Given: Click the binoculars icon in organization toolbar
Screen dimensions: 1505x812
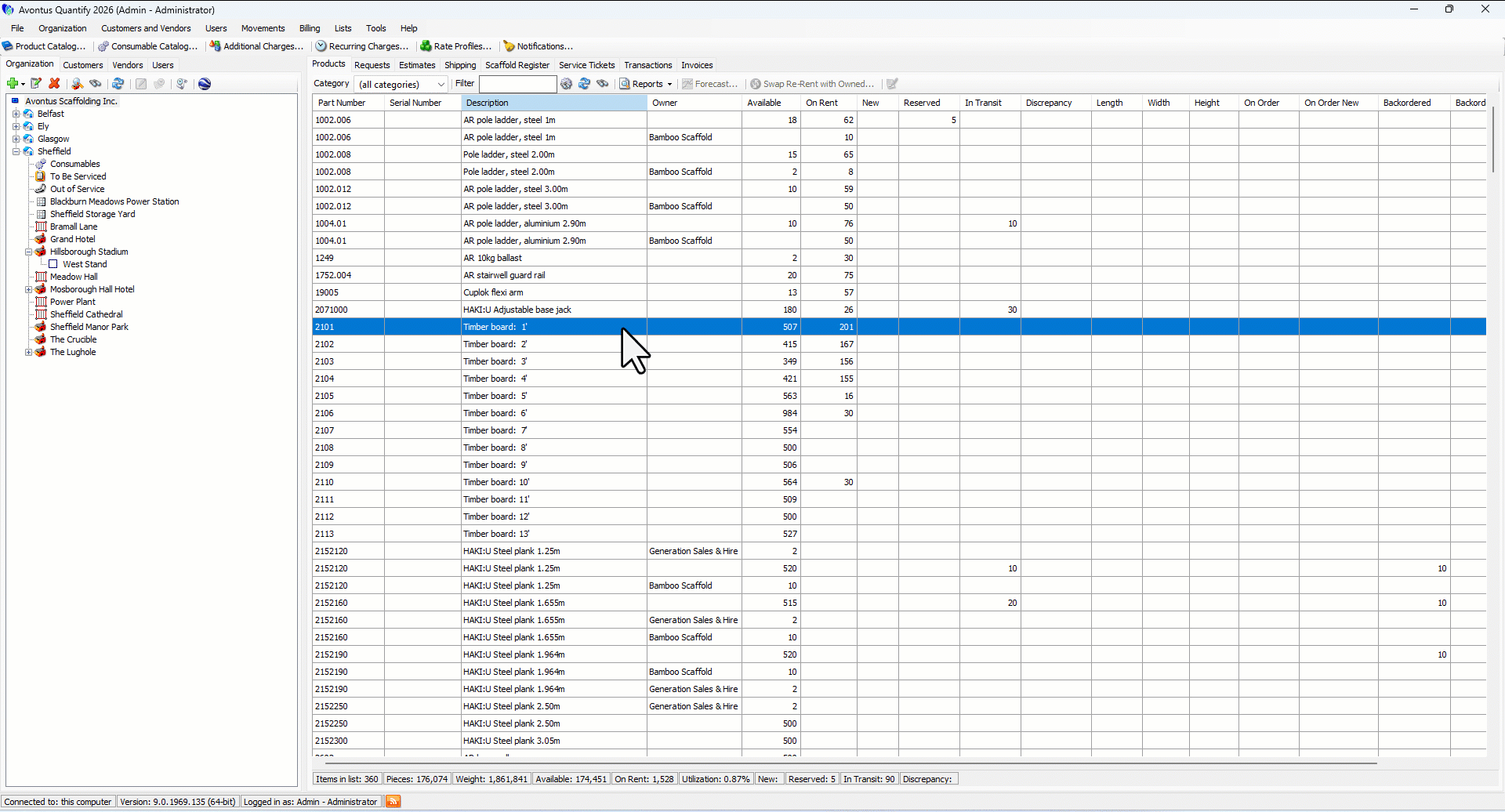Looking at the screenshot, I should point(96,84).
